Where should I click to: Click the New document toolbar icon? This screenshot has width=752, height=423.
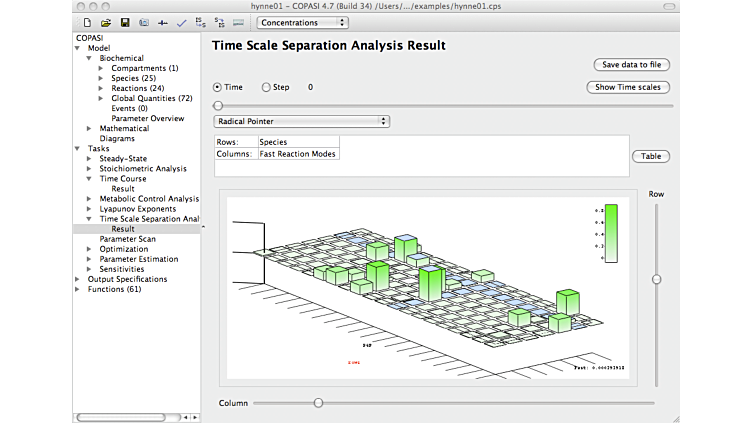pos(88,22)
